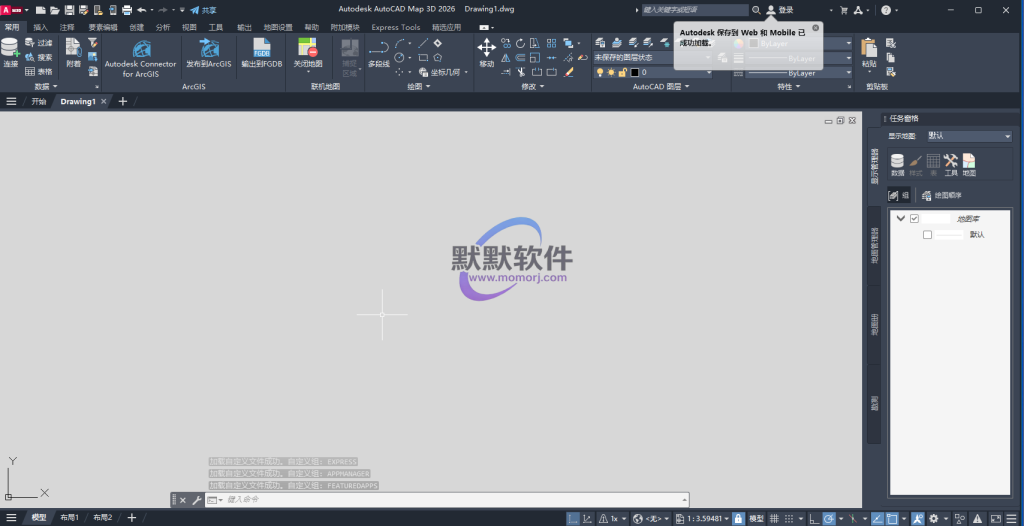Collapse the 地图库 tree node

point(900,218)
